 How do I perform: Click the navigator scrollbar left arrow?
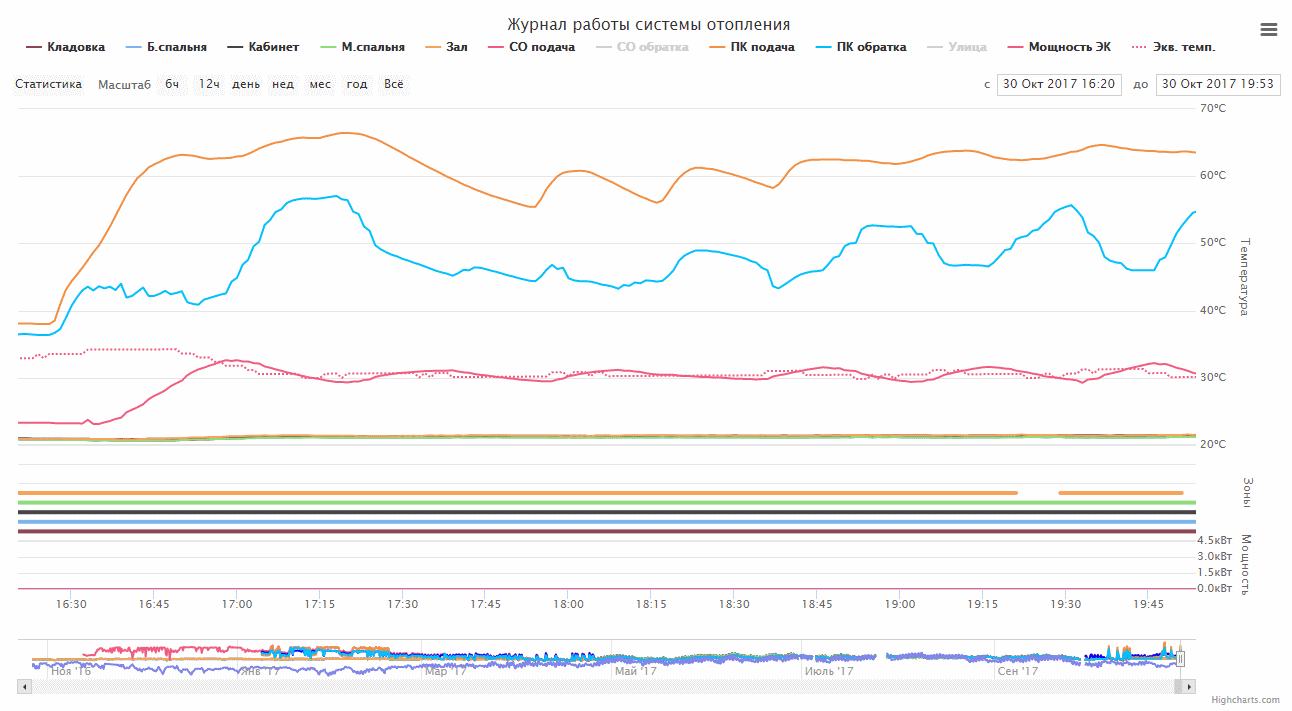(x=24, y=687)
